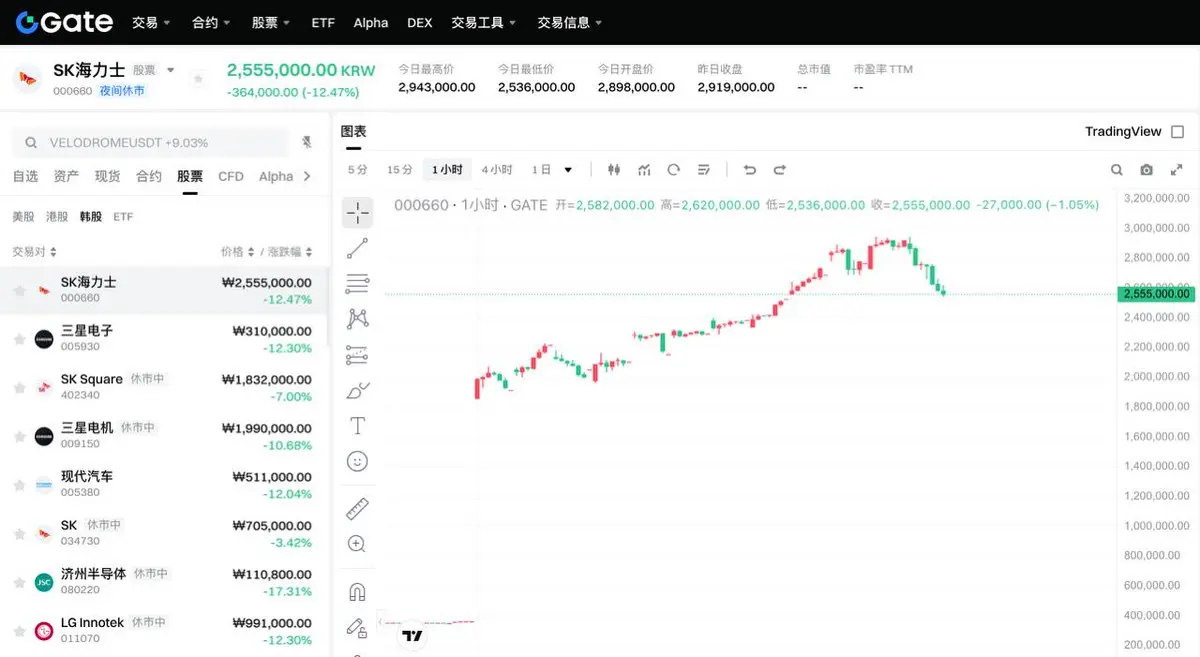Click the 2,555,000.00 price label on axis
This screenshot has height=657, width=1200.
click(x=1155, y=293)
